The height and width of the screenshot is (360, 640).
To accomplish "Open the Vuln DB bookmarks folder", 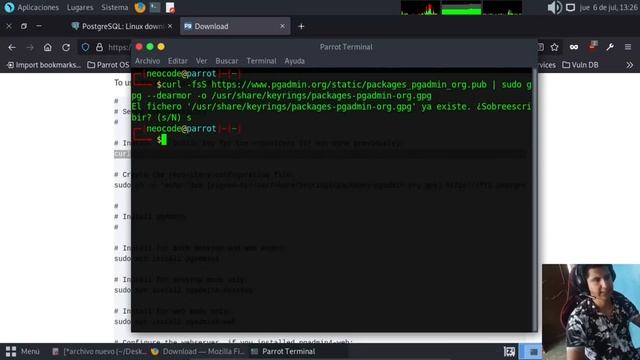I will tap(580, 65).
